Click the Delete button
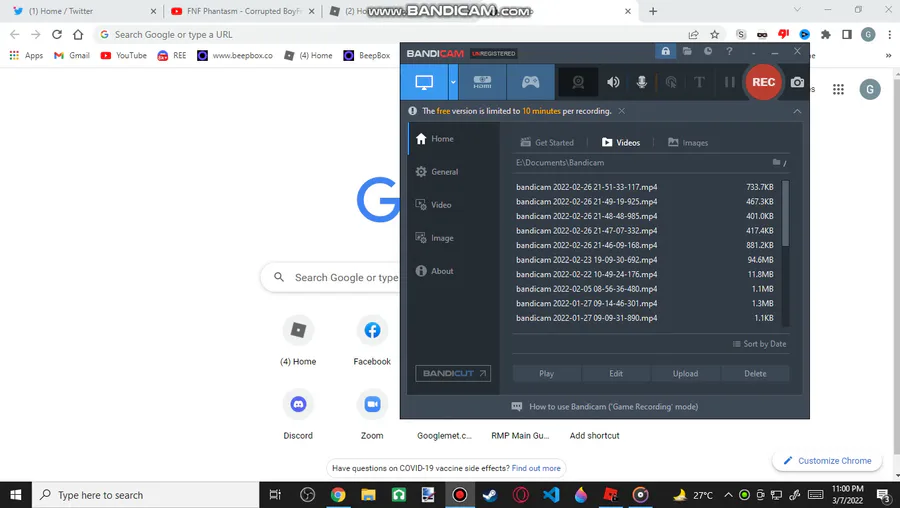The width and height of the screenshot is (900, 508). (755, 374)
